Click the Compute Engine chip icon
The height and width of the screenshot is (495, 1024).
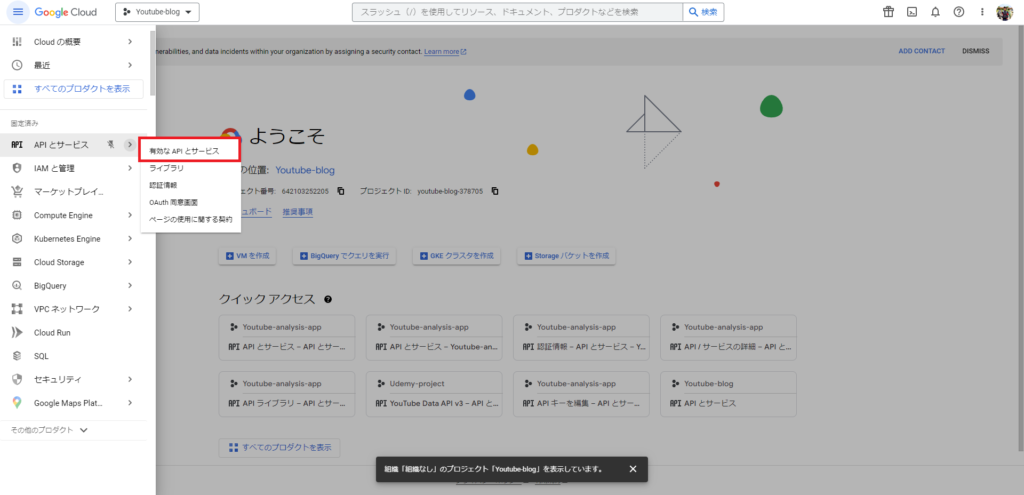18,215
